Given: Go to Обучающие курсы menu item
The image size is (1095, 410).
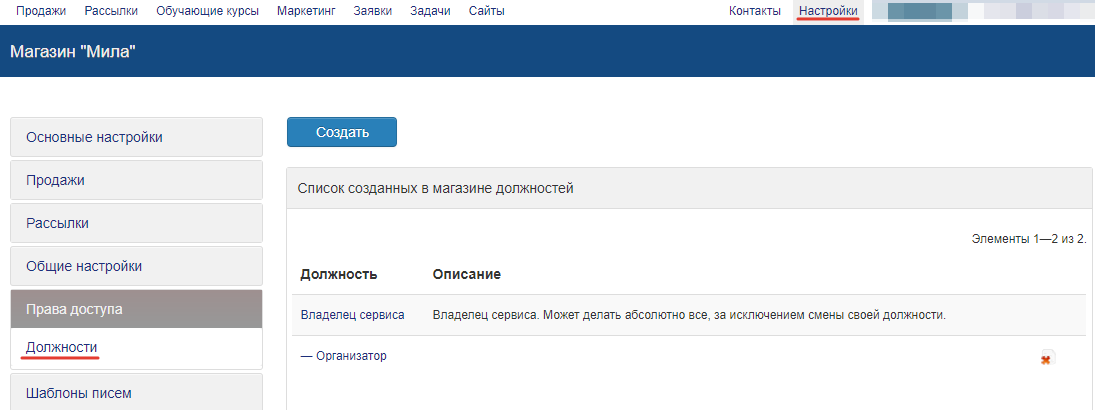Looking at the screenshot, I should click(x=207, y=11).
